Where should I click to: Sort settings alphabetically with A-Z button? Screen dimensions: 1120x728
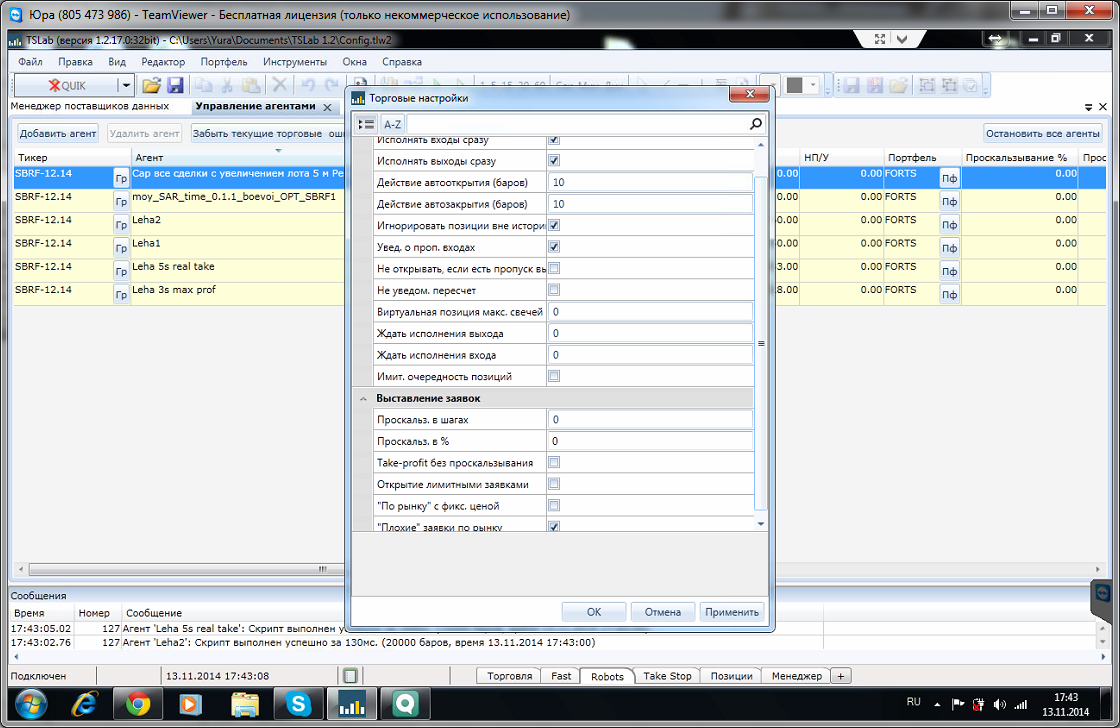pyautogui.click(x=393, y=124)
